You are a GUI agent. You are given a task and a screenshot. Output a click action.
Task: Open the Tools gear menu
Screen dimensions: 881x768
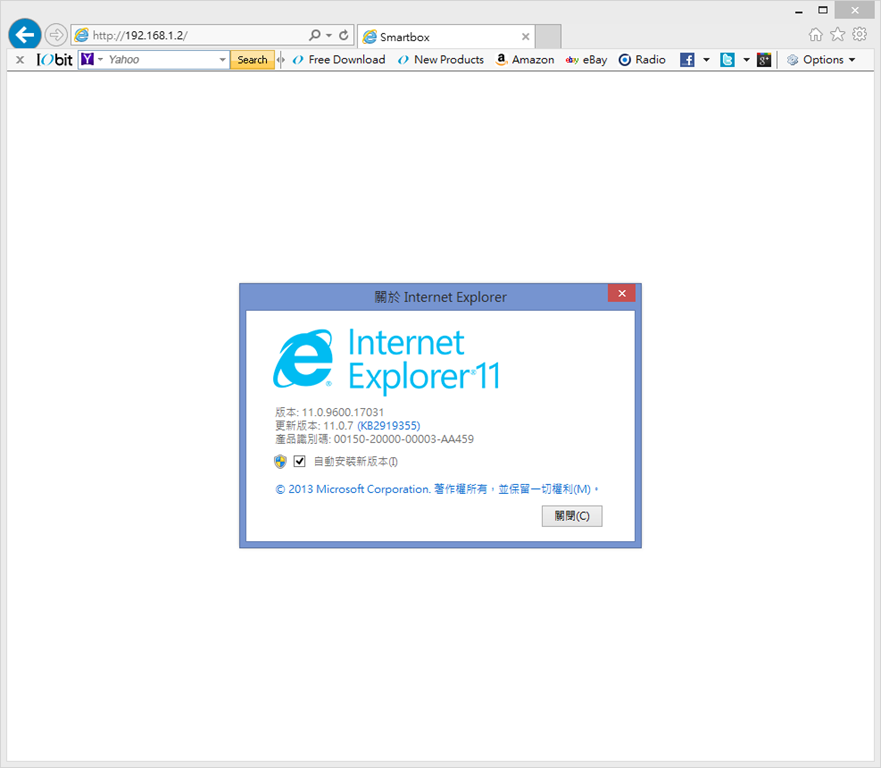click(859, 35)
